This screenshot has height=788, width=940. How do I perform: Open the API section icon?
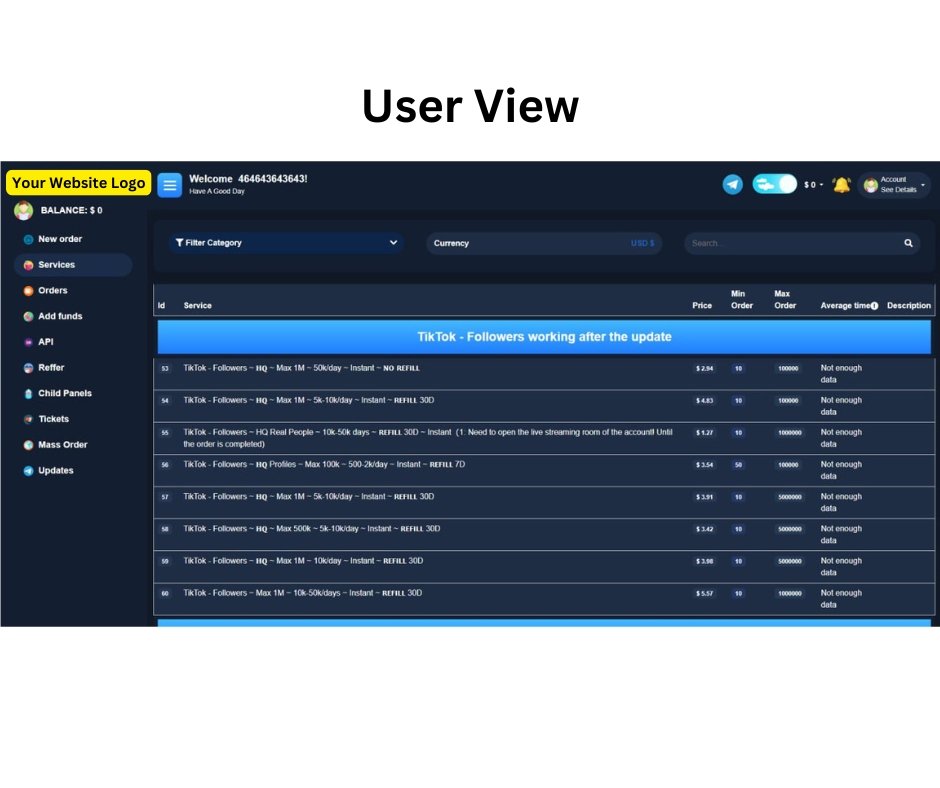[x=28, y=341]
